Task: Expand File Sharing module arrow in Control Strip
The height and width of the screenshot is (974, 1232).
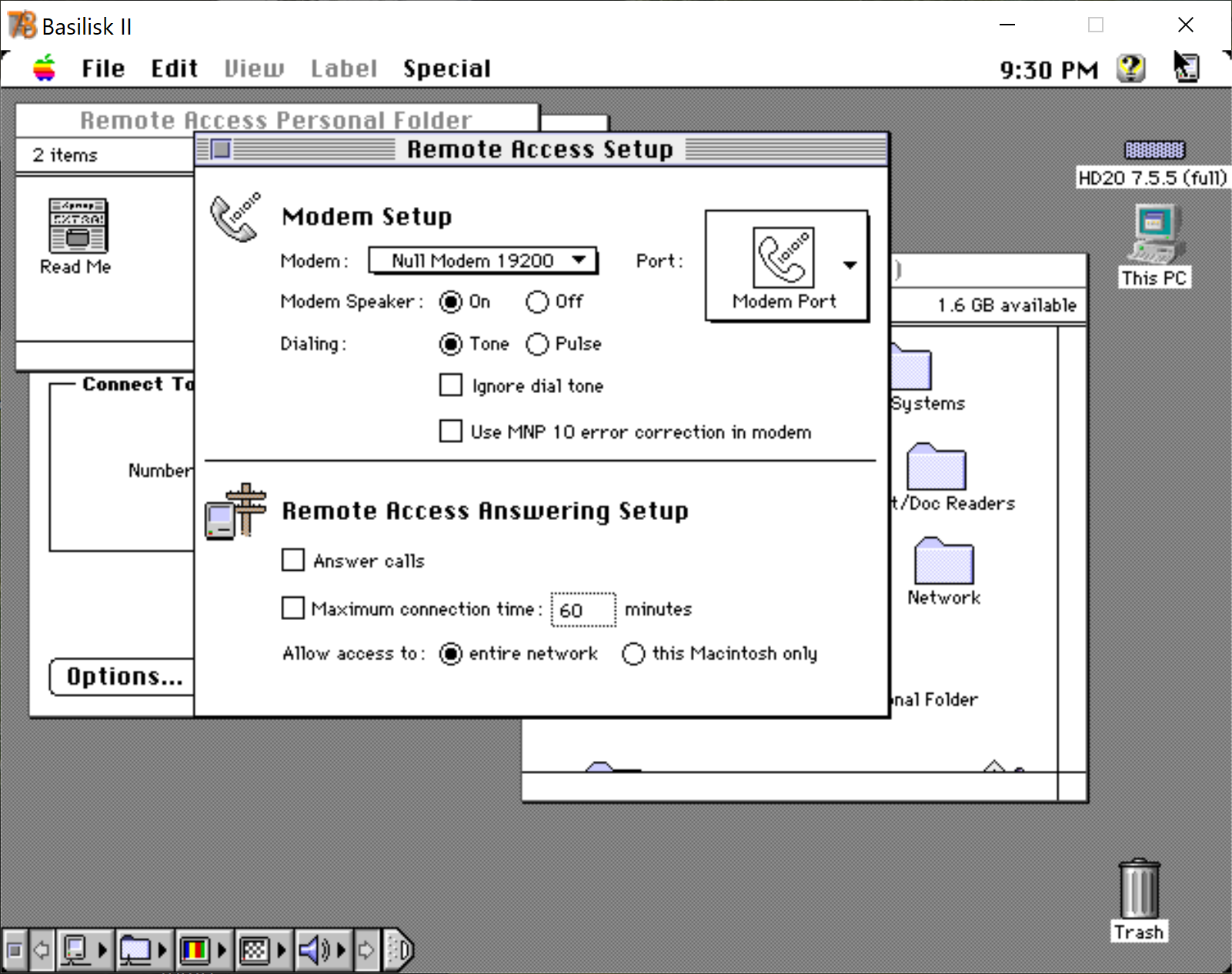Action: (x=162, y=951)
